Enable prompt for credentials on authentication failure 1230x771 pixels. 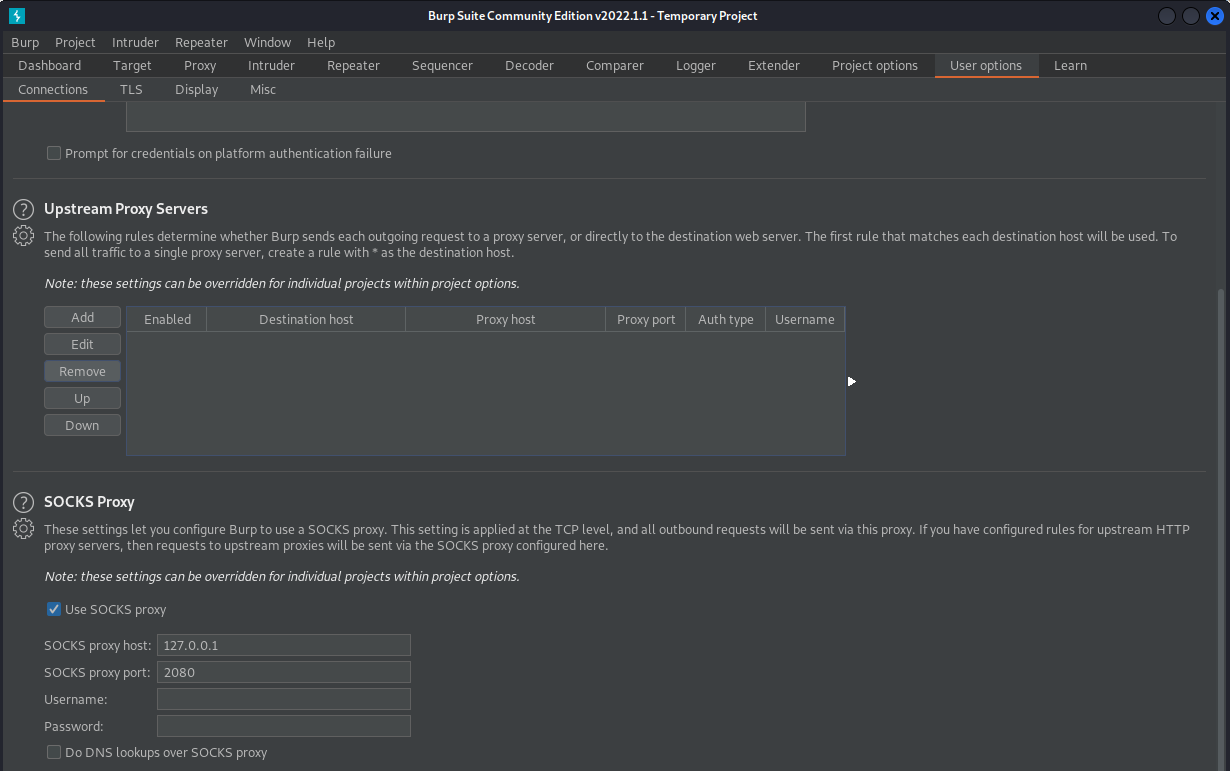coord(54,154)
